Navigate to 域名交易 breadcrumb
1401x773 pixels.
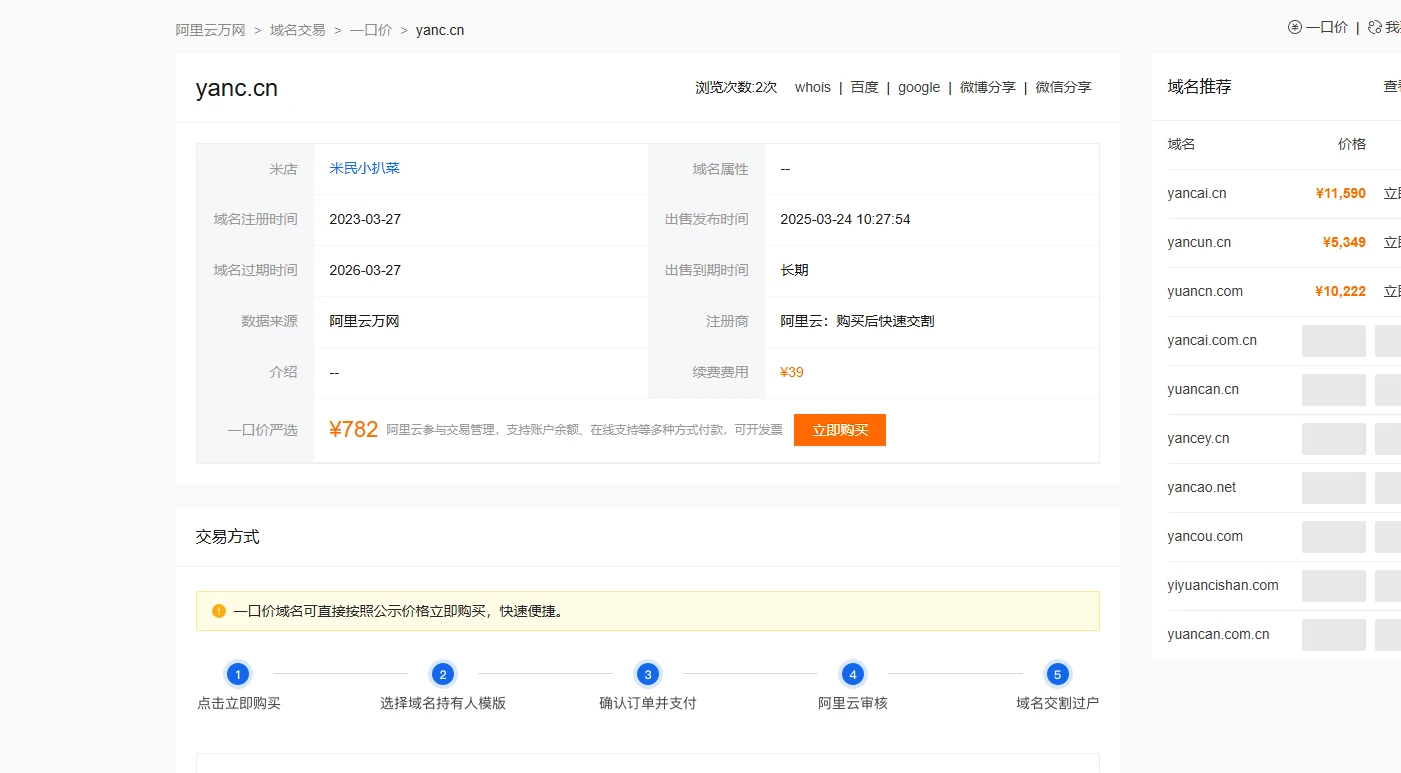tap(297, 30)
